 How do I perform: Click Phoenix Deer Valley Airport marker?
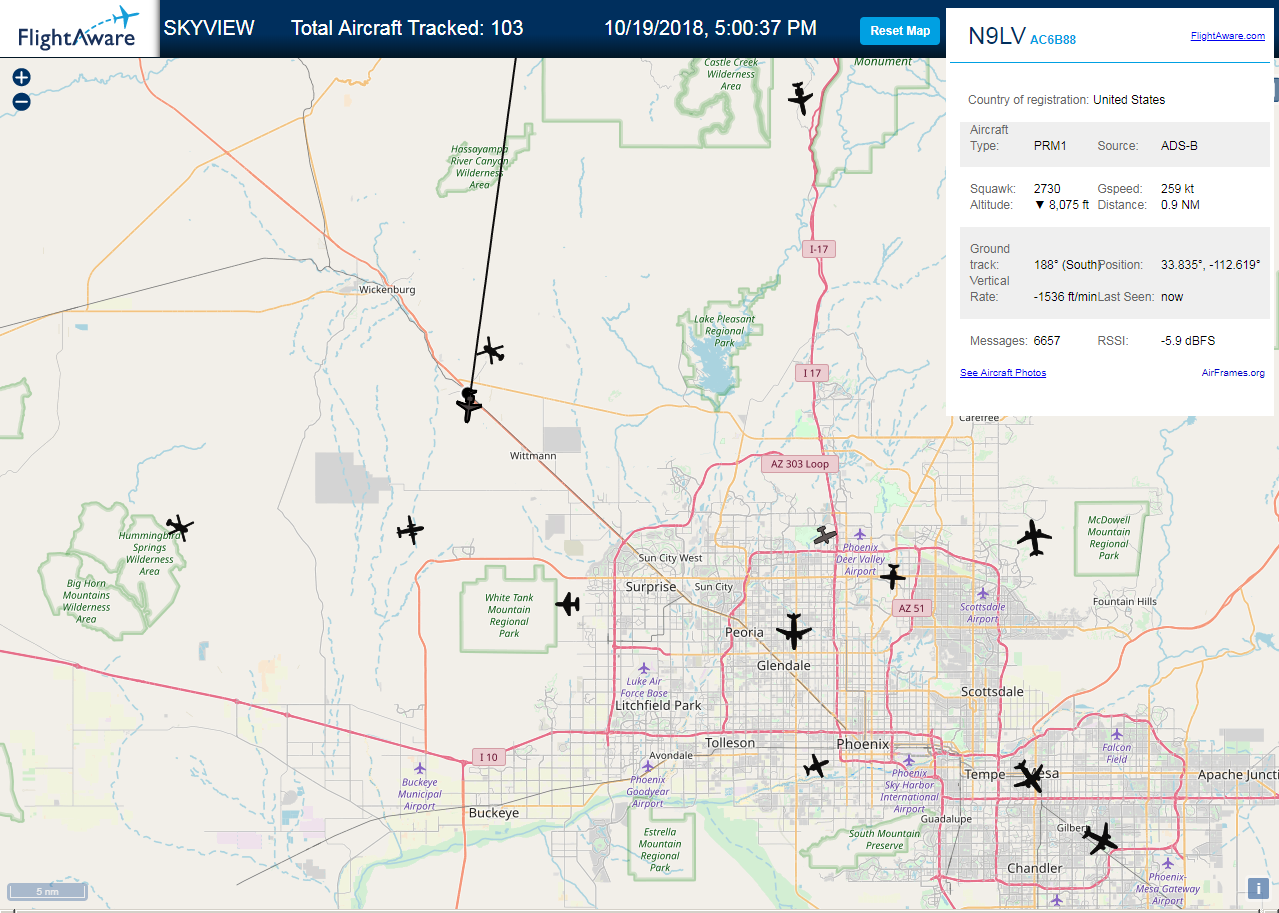859,534
